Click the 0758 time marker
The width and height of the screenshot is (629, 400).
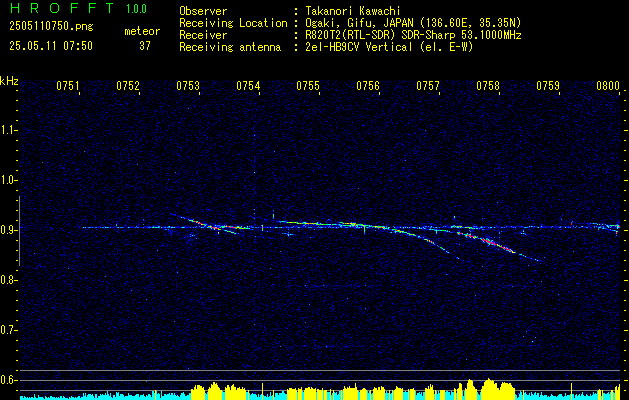(488, 86)
